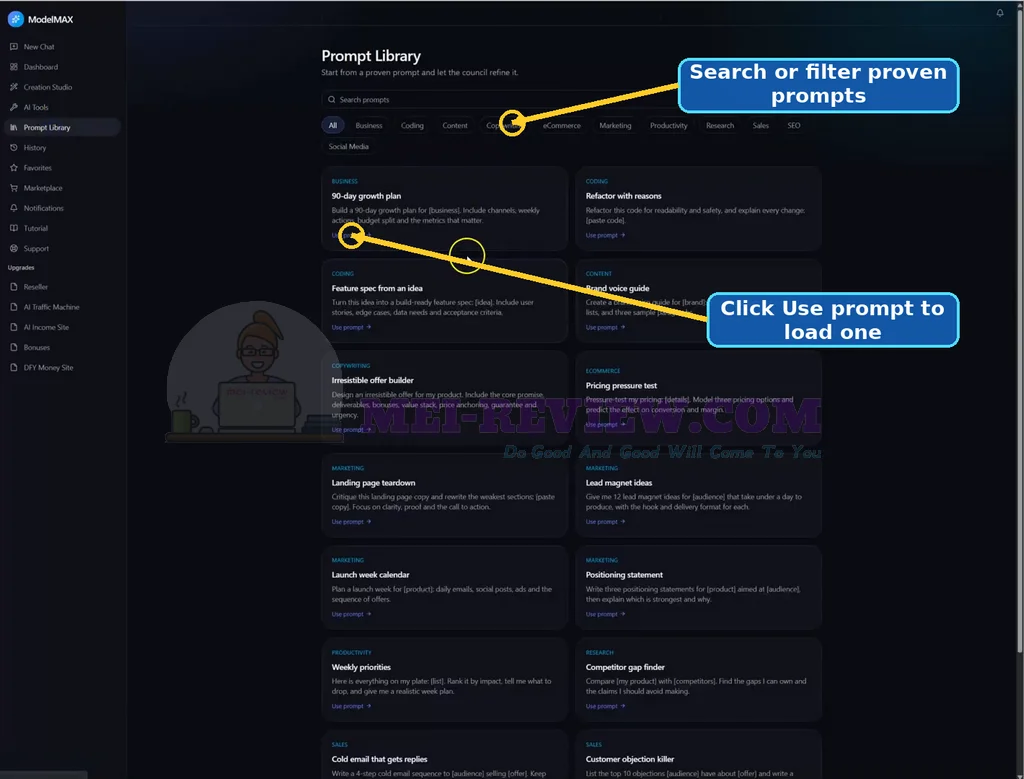Open New Chat from the sidebar icon
This screenshot has width=1024, height=779.
click(14, 47)
